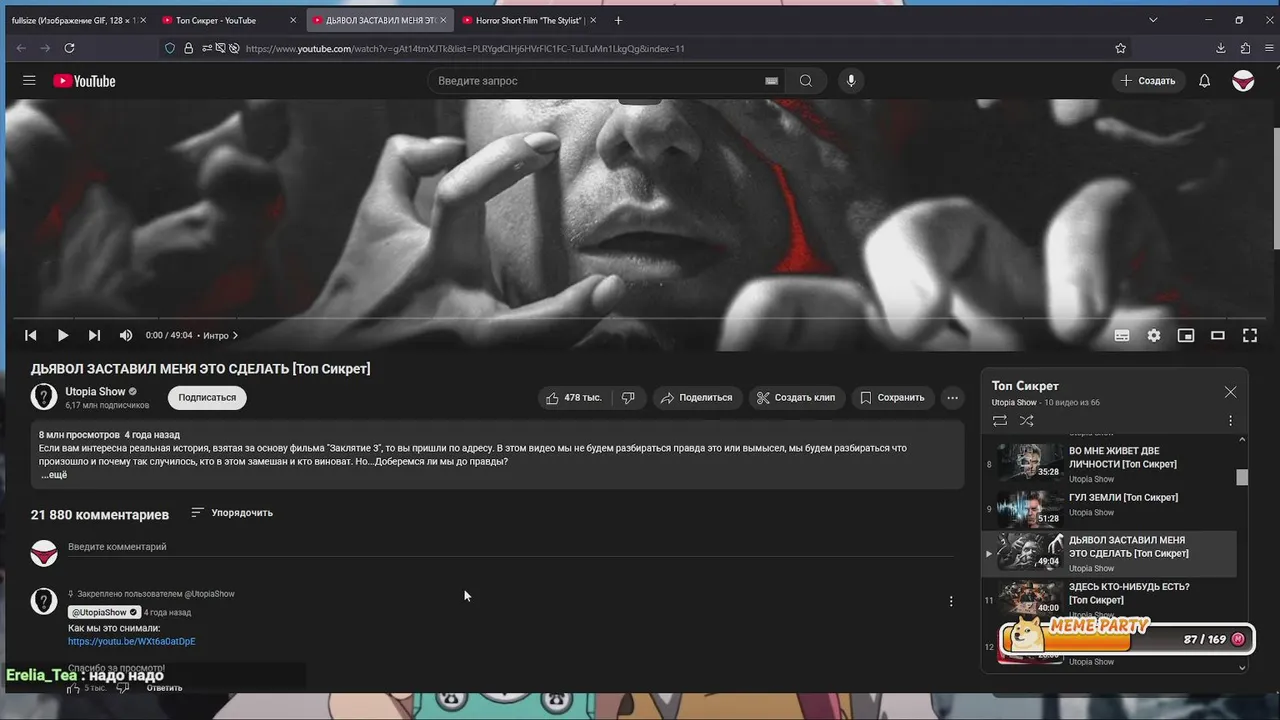
Task: Open YouTube notifications bell
Action: tap(1205, 81)
